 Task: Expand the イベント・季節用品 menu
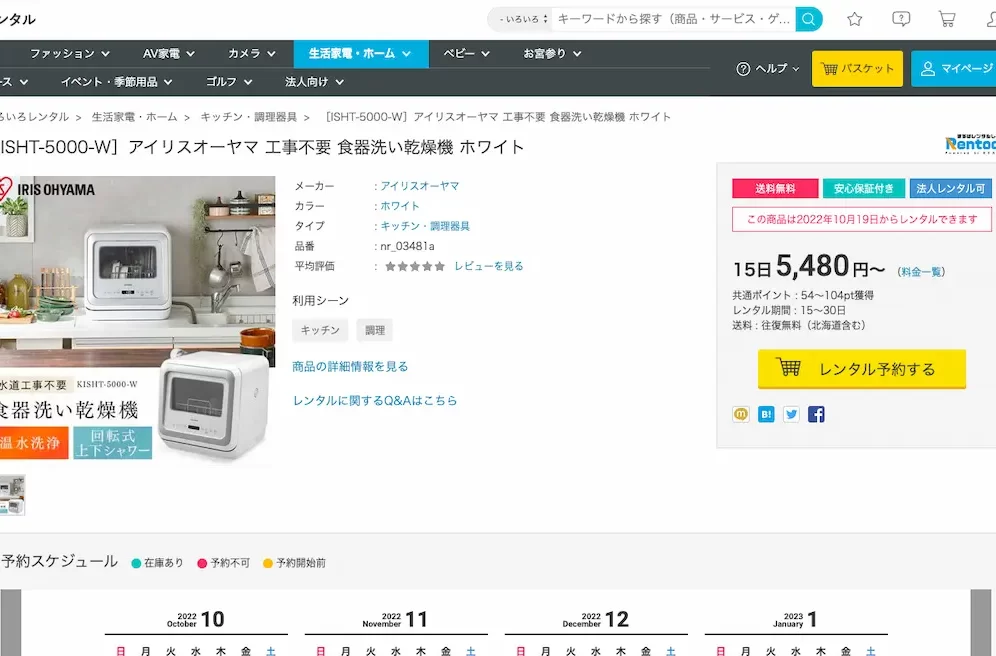(116, 82)
